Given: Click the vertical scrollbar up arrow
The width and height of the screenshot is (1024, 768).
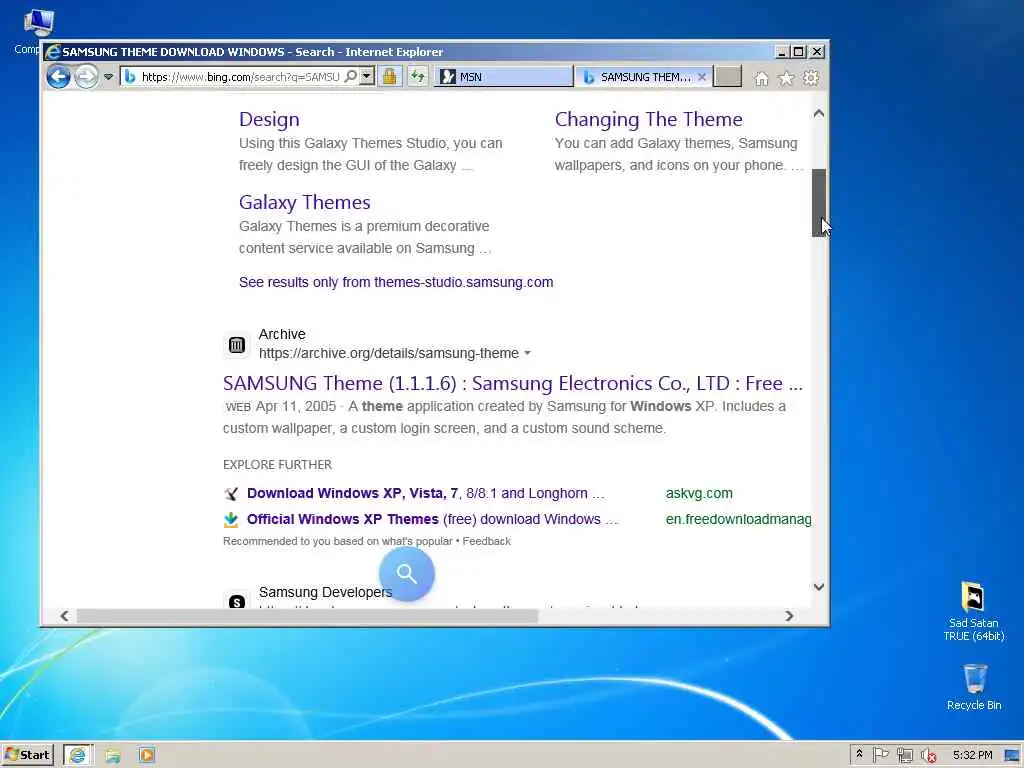Looking at the screenshot, I should (x=819, y=114).
